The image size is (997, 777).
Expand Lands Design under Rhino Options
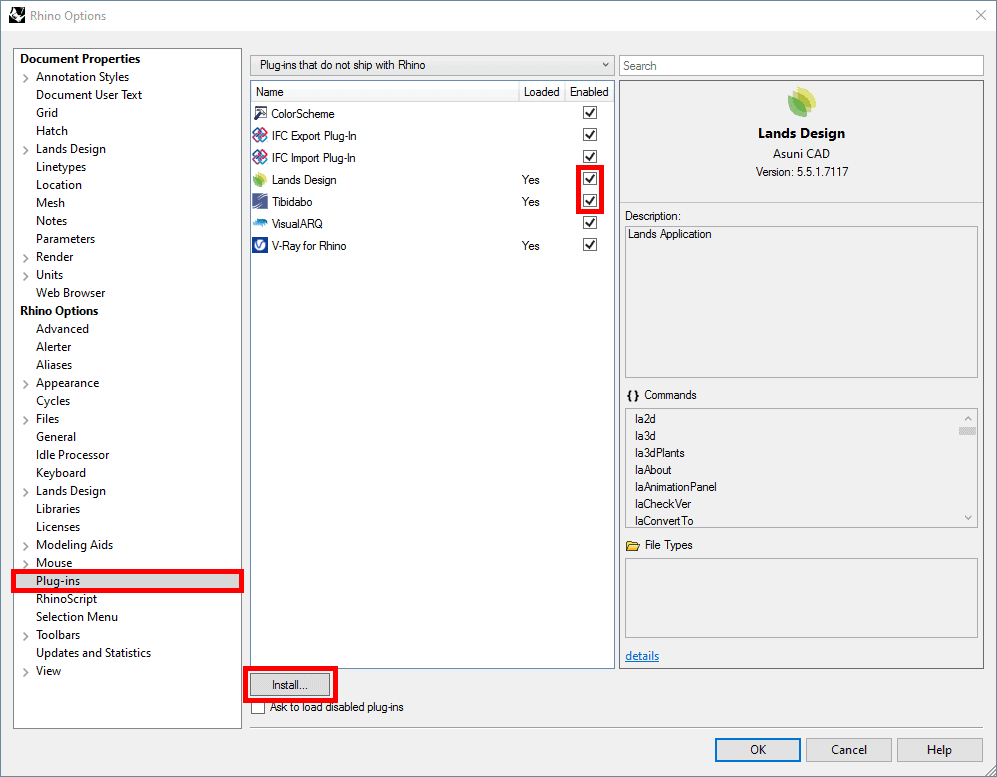pos(25,492)
